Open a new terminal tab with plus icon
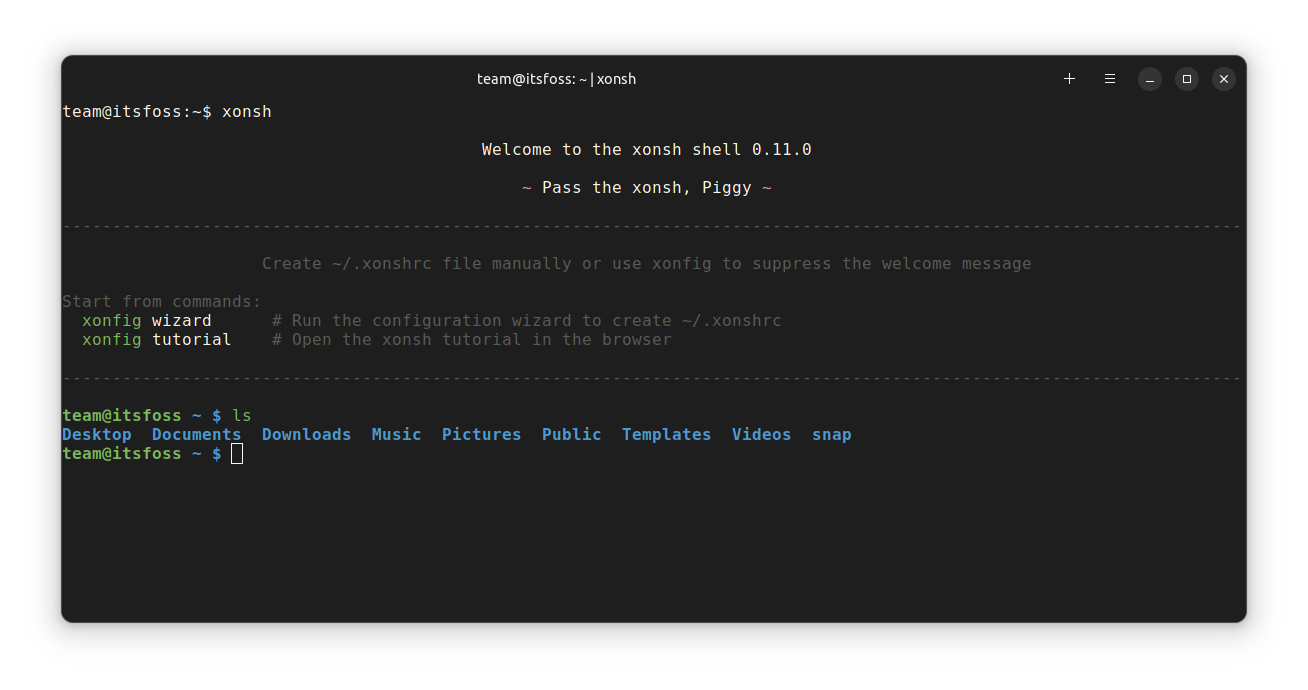The image size is (1308, 690). coord(1069,79)
